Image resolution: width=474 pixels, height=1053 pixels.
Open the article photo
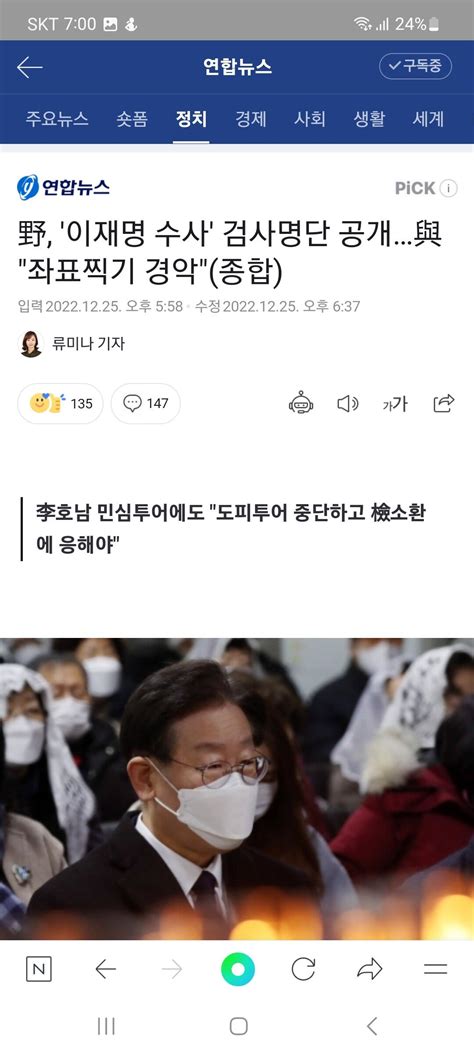[237, 788]
